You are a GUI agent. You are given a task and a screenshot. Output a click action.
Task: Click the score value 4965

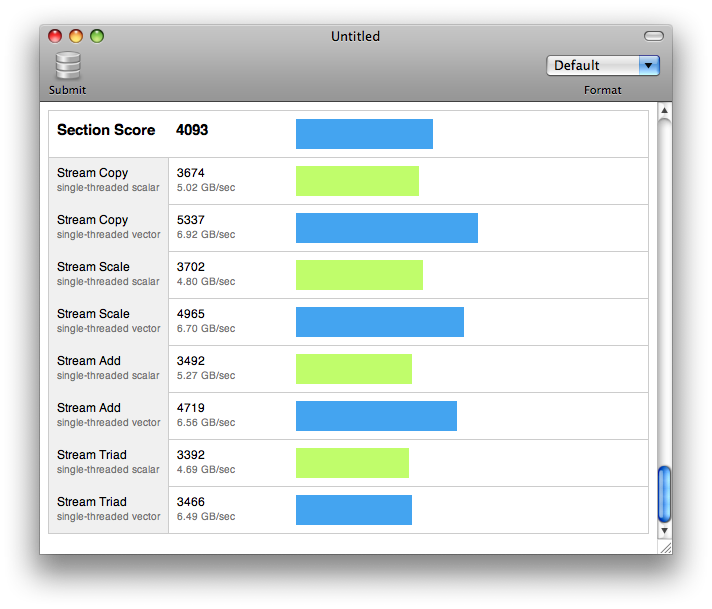click(x=191, y=314)
